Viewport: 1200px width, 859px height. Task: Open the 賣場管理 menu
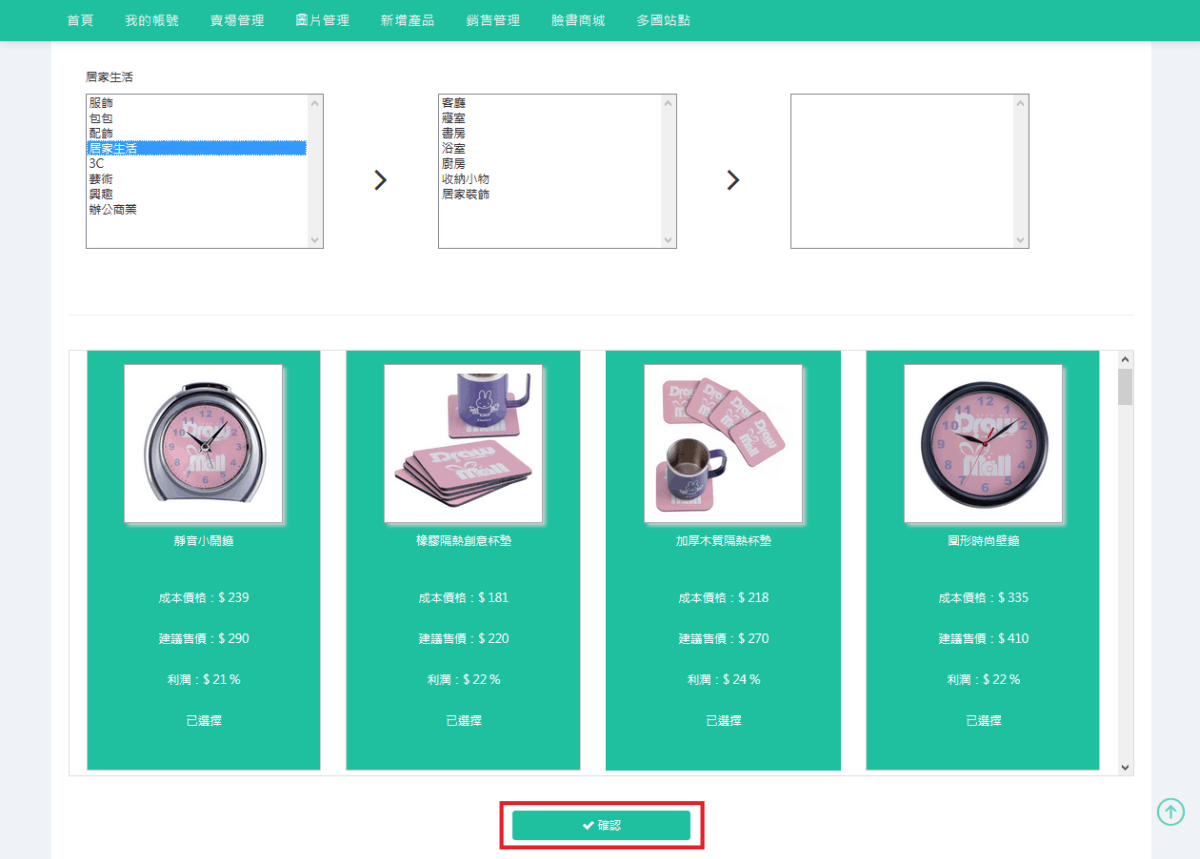point(237,20)
